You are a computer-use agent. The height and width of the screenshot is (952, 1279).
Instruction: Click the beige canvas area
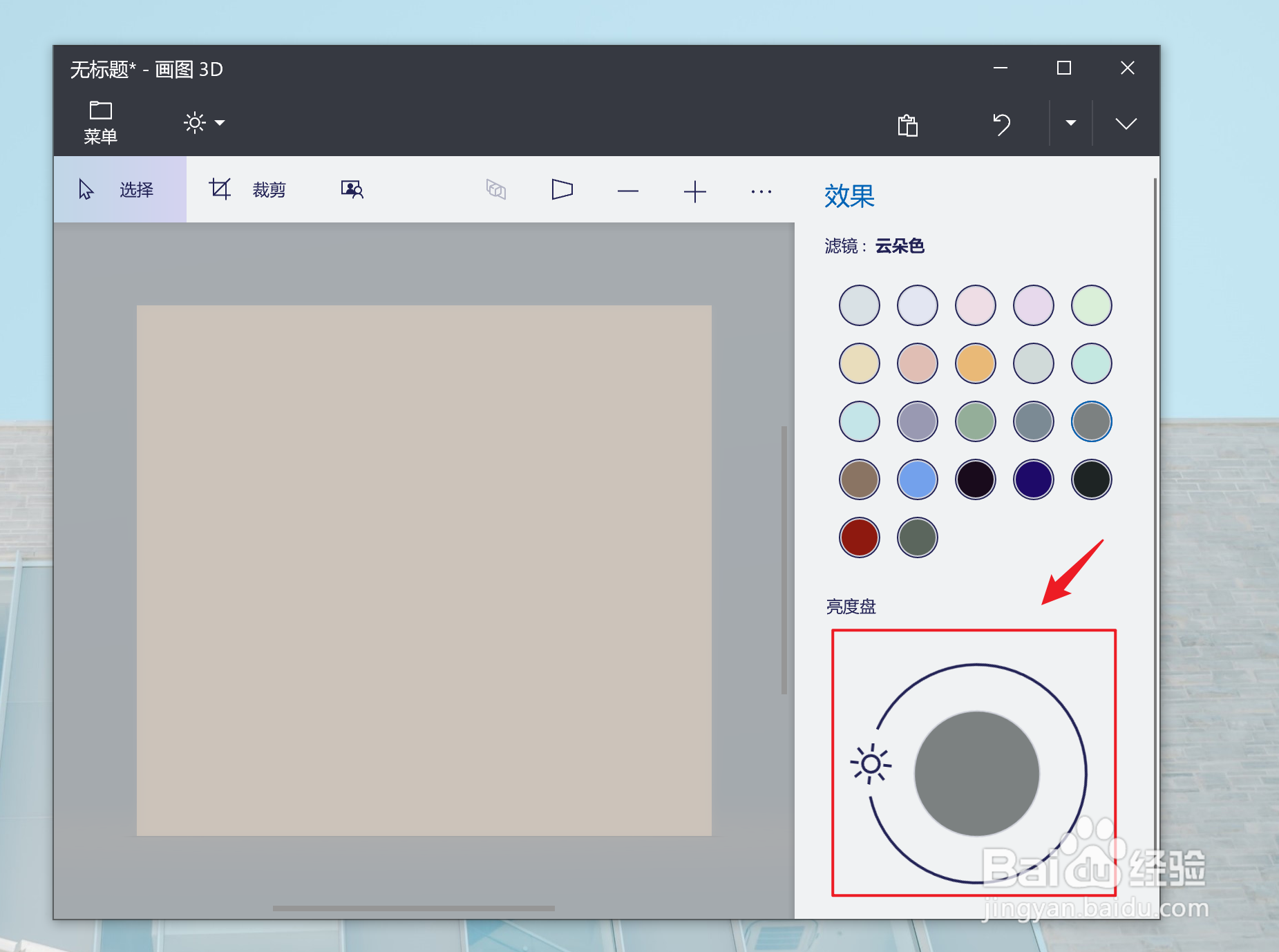tap(424, 571)
